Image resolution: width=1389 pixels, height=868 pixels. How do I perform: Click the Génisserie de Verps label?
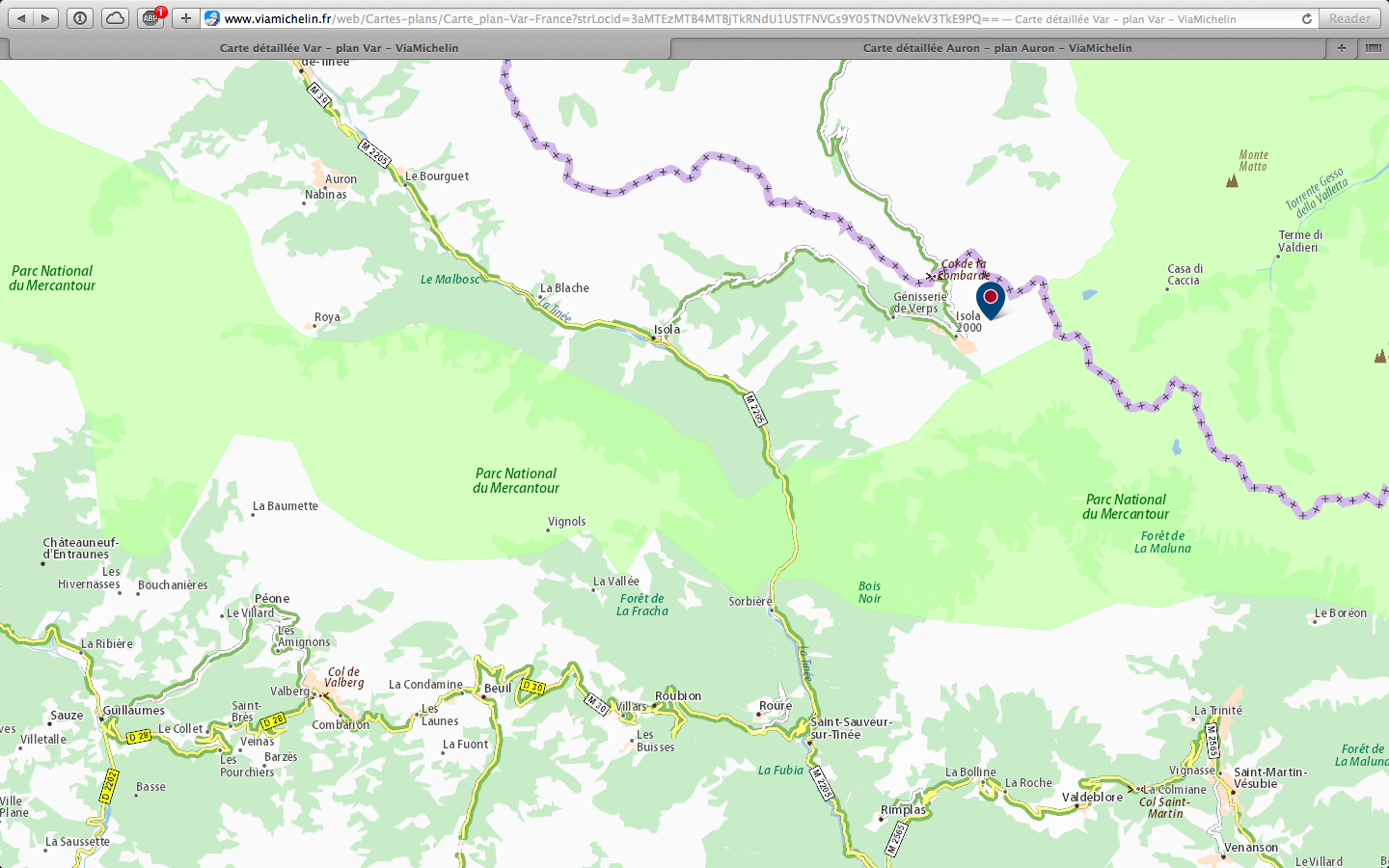coord(919,303)
